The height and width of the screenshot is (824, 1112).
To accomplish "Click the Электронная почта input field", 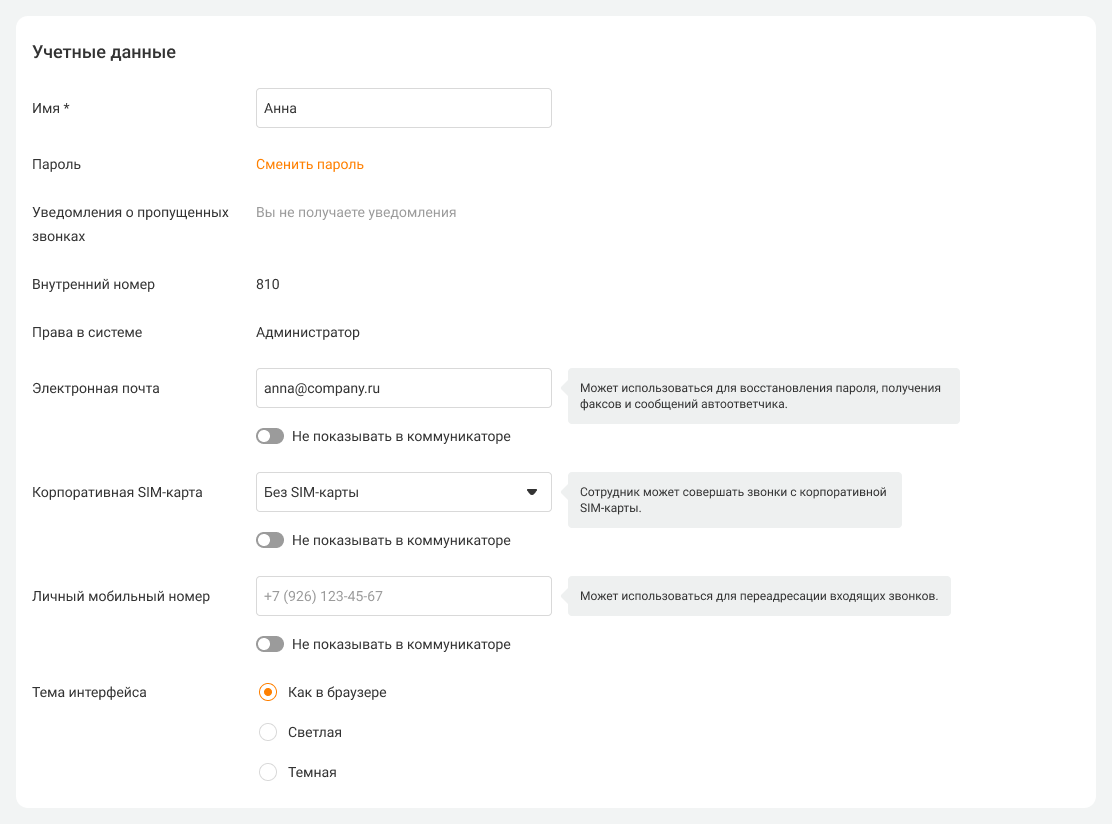I will click(403, 388).
